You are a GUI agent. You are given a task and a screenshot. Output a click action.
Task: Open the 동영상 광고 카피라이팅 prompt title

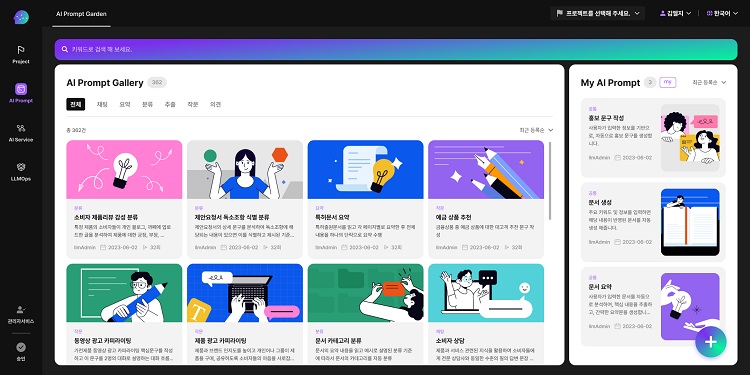tap(103, 341)
